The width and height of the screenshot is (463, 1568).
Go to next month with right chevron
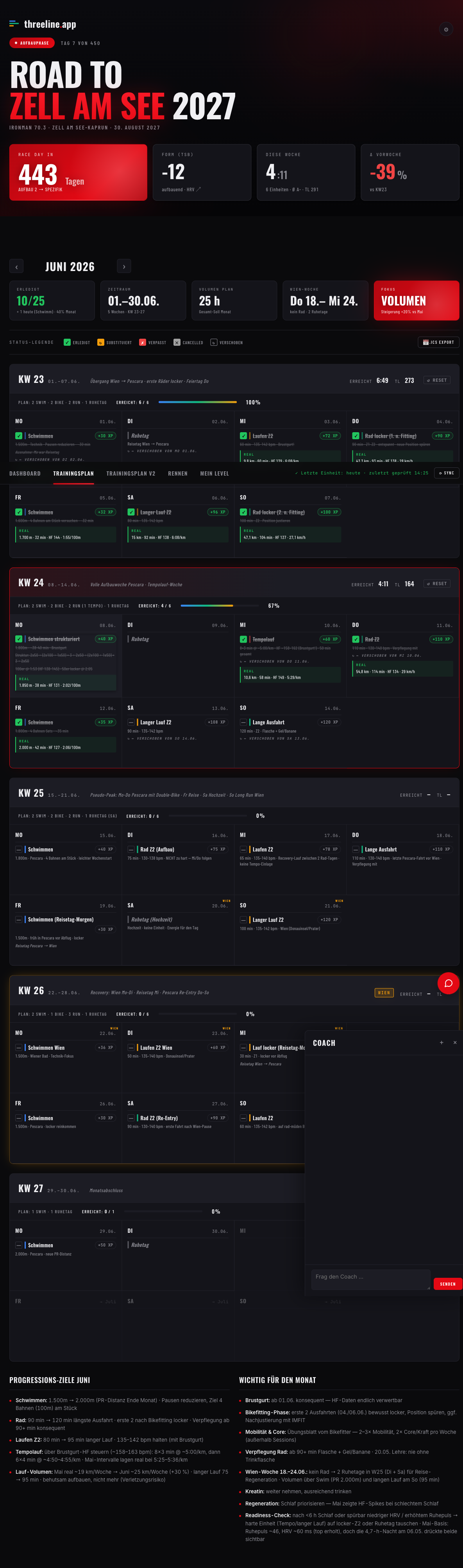124,267
